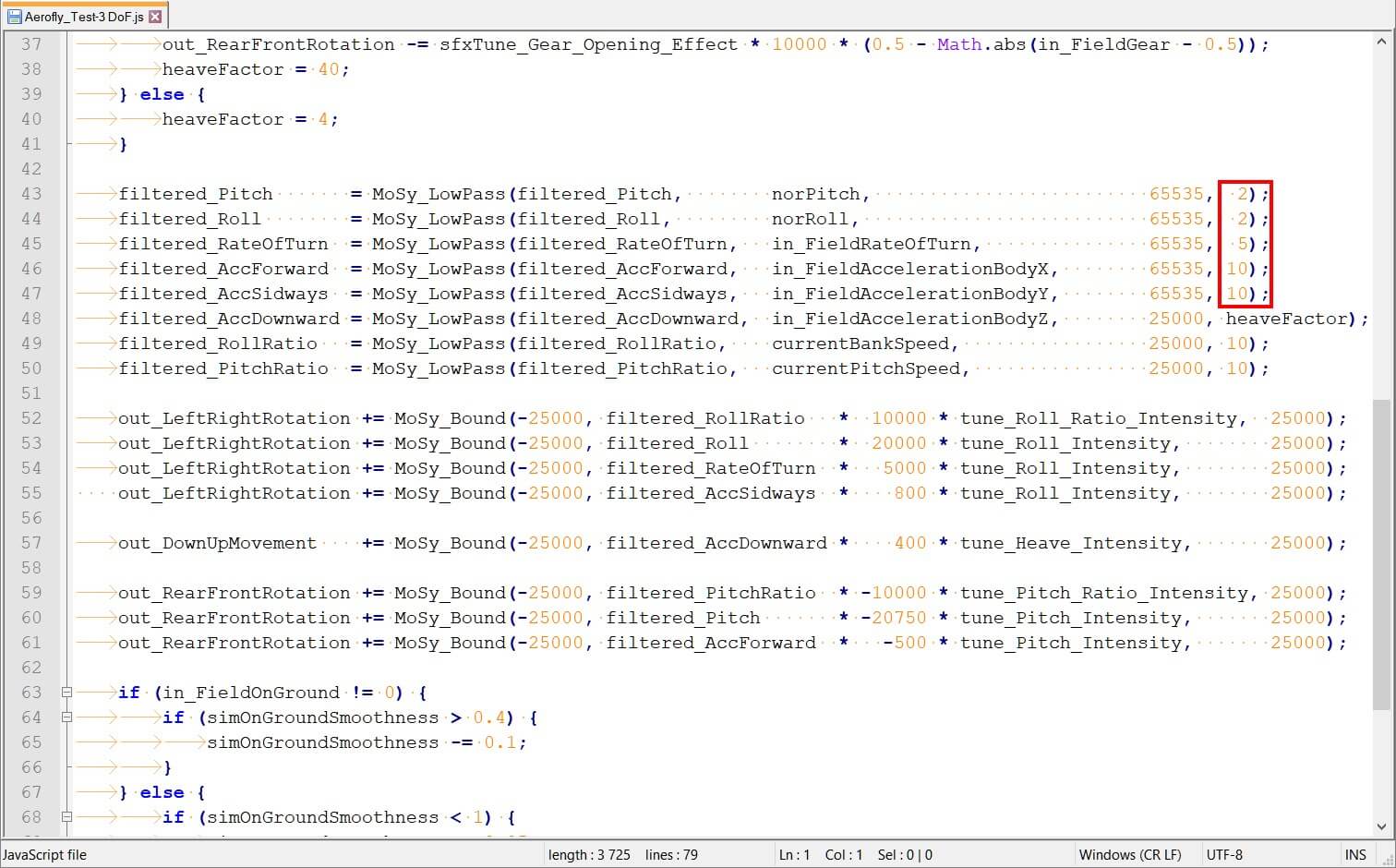
Task: Click 'lines : 79' in status bar
Action: click(671, 855)
